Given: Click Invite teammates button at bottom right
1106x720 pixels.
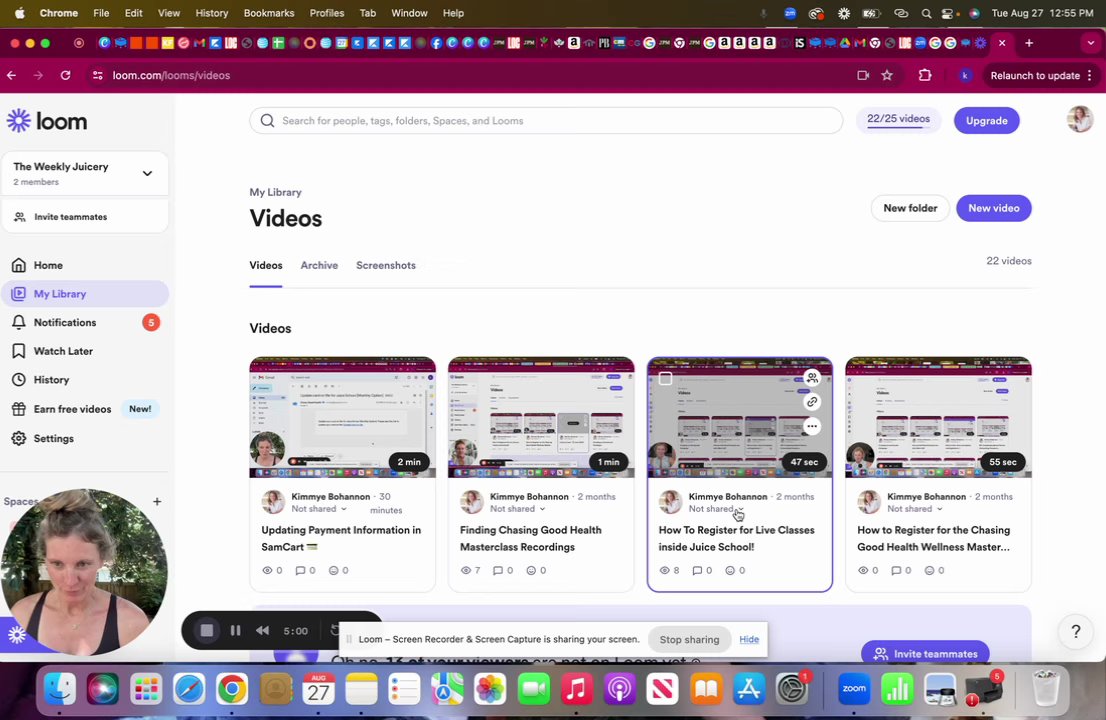Looking at the screenshot, I should (x=925, y=653).
